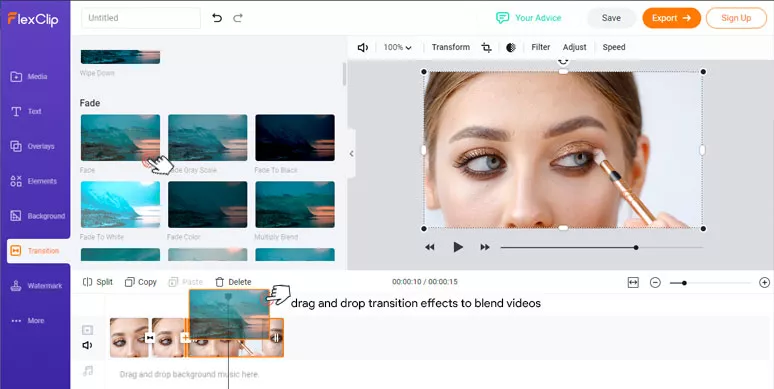The image size is (774, 389).
Task: Redo the last action
Action: click(x=238, y=18)
